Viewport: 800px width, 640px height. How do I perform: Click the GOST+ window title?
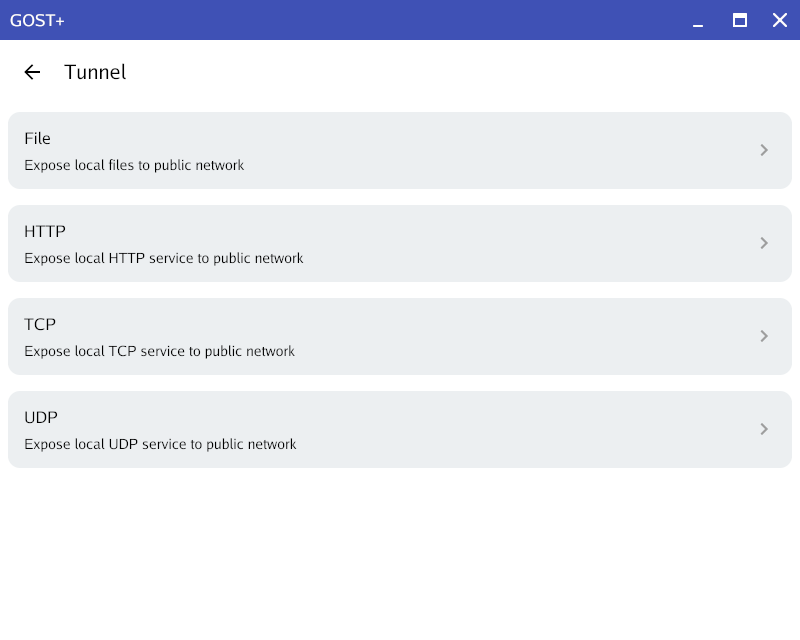pos(37,20)
